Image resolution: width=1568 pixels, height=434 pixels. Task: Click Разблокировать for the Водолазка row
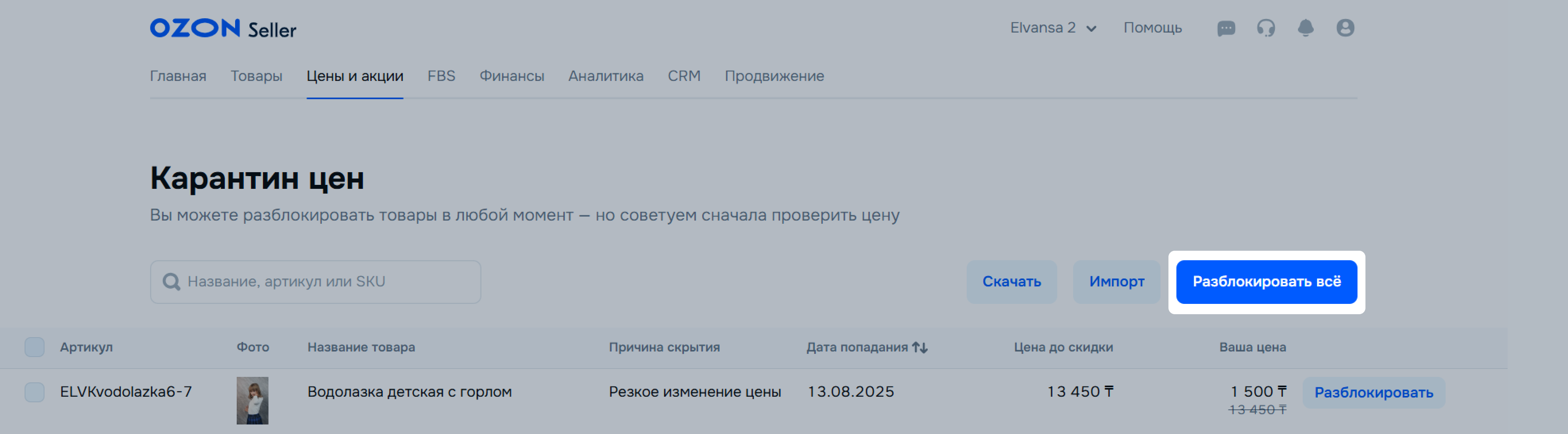pos(1374,393)
